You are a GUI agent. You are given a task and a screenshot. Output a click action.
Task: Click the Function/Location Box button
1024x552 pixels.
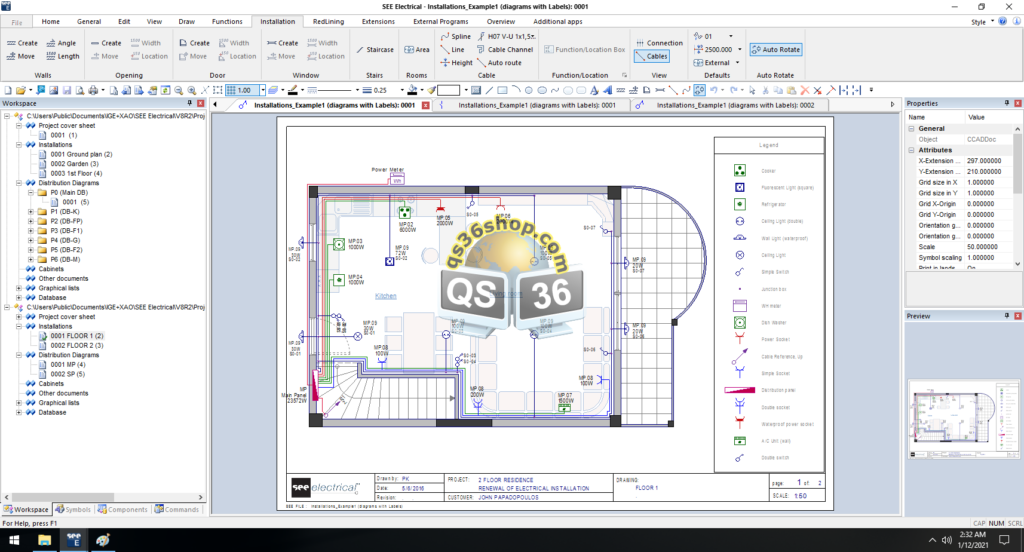[x=584, y=50]
